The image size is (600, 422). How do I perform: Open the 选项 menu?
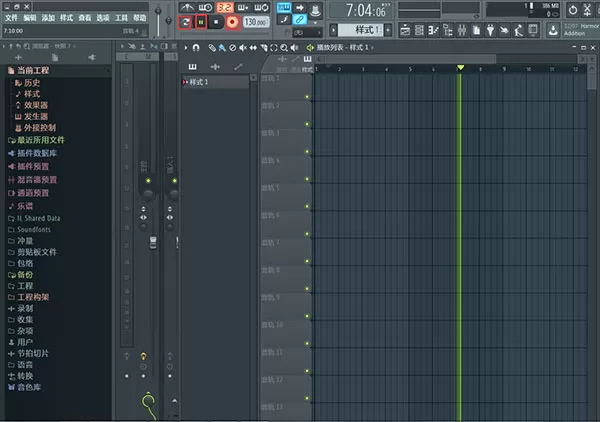(x=103, y=18)
